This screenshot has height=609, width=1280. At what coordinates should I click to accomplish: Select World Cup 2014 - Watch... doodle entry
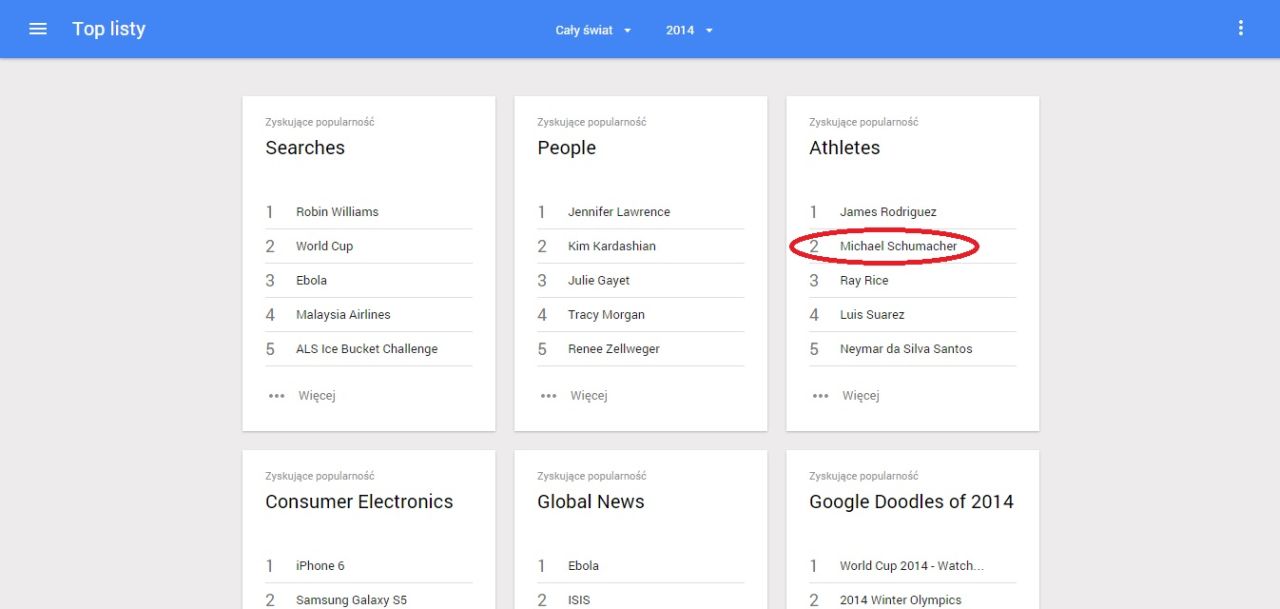913,566
